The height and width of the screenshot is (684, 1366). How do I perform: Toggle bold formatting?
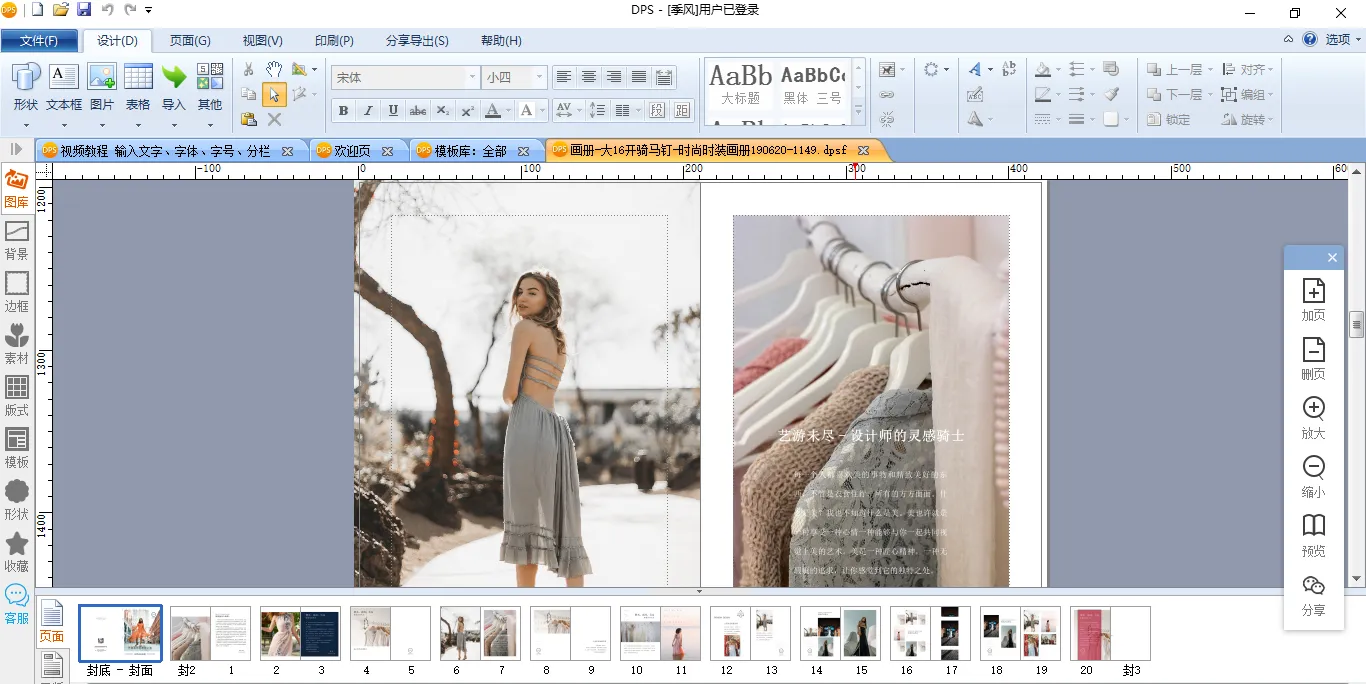(343, 111)
